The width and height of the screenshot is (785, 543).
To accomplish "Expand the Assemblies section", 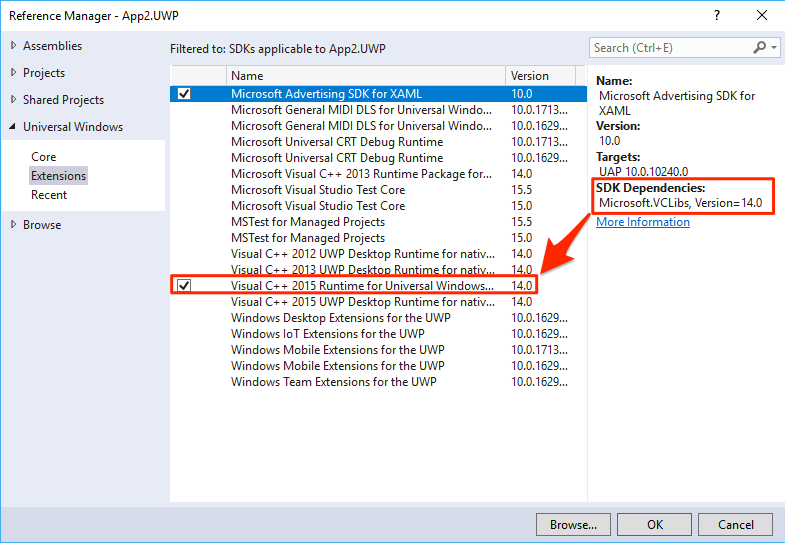I will click(14, 46).
